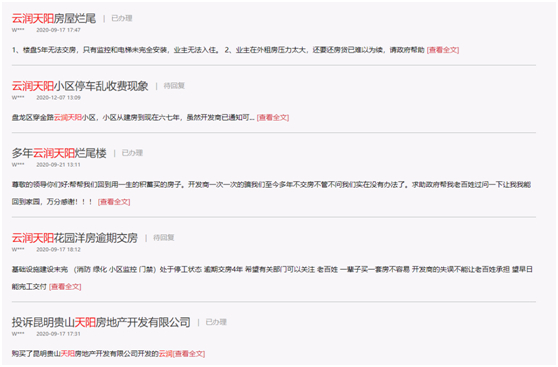View full text of the 花园洋房逾期交房 post
The width and height of the screenshot is (558, 367).
coord(65,287)
